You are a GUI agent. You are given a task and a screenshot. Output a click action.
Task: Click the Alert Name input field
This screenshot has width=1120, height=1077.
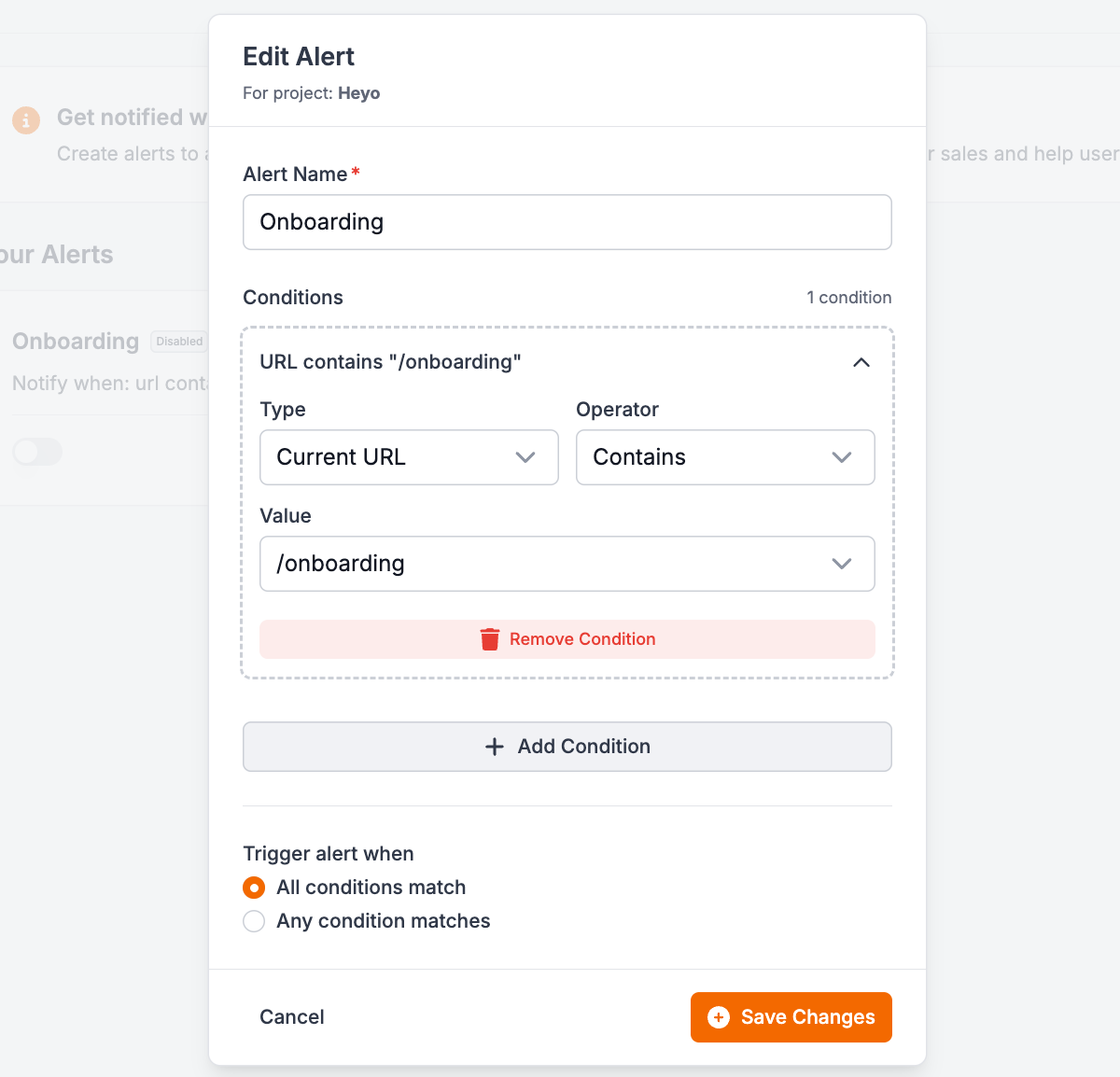(x=567, y=222)
